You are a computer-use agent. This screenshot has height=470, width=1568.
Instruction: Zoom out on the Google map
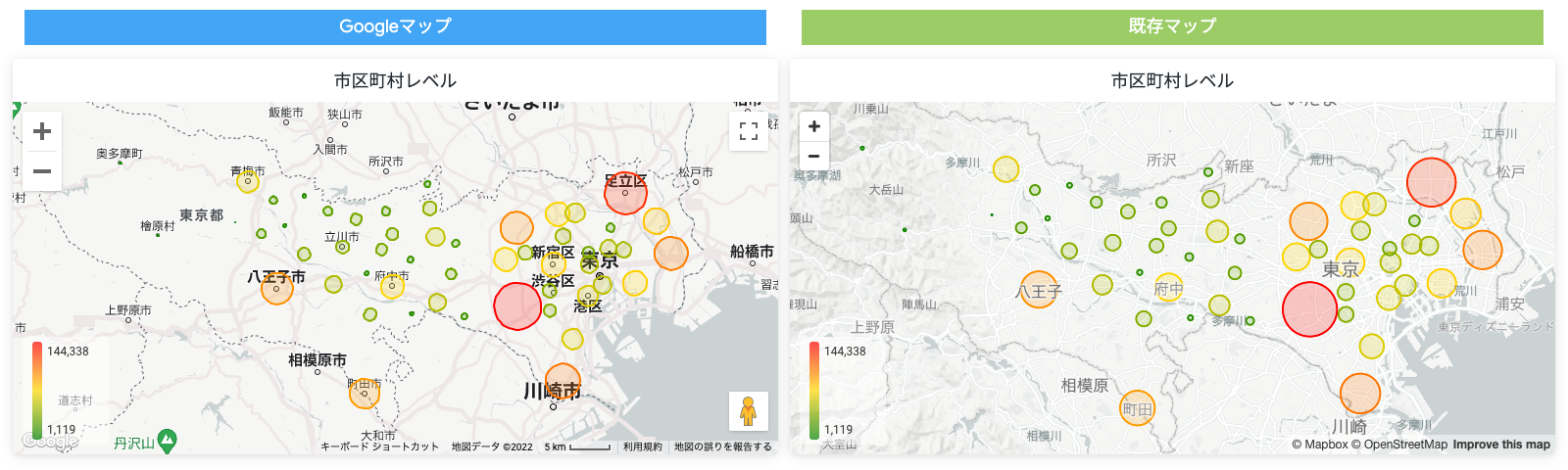coord(42,171)
